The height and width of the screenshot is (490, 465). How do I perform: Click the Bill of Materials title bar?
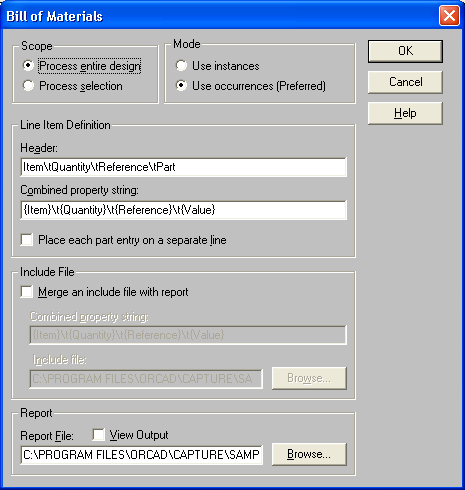(x=220, y=16)
